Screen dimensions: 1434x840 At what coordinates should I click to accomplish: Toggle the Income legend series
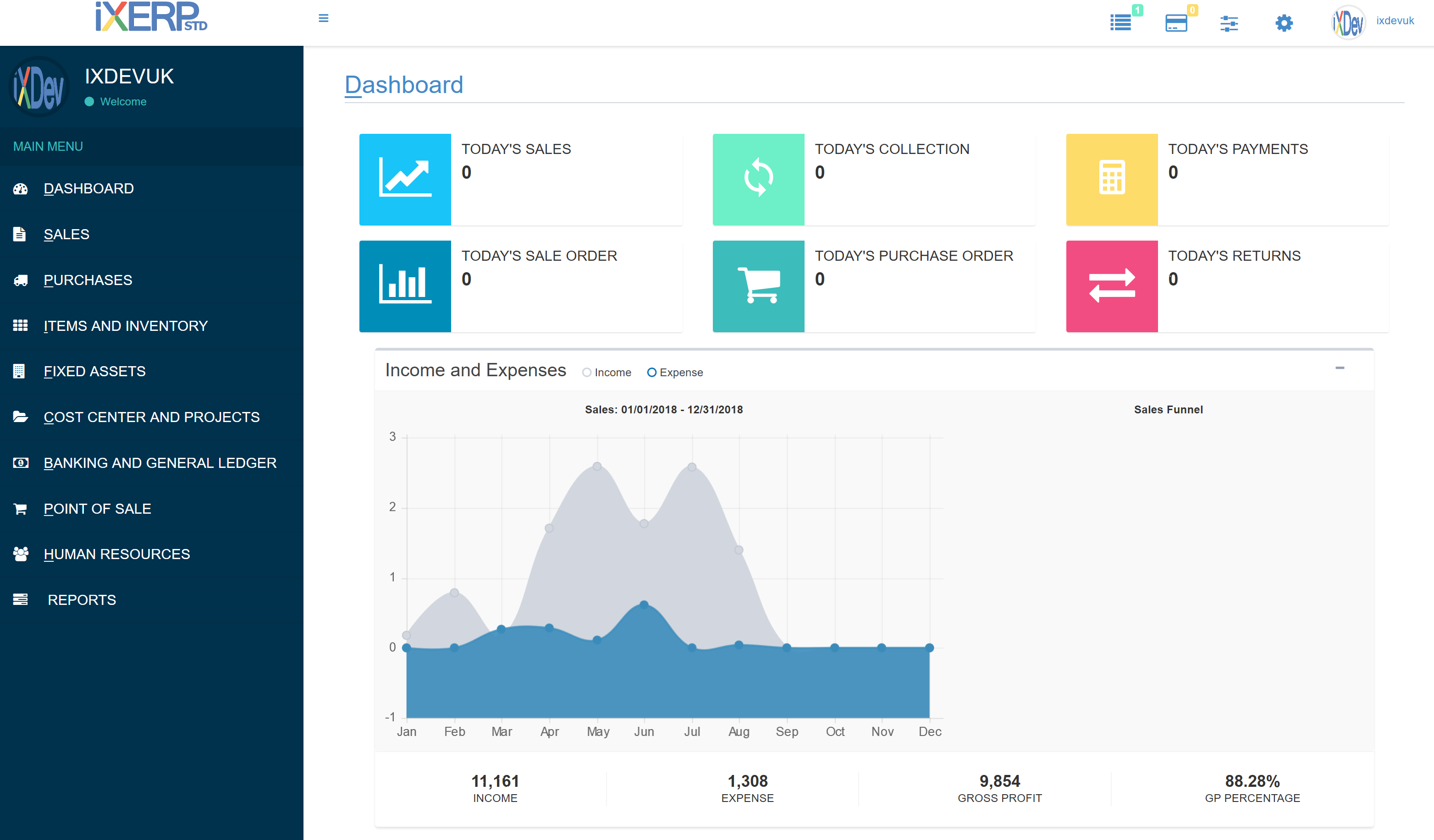(x=607, y=373)
